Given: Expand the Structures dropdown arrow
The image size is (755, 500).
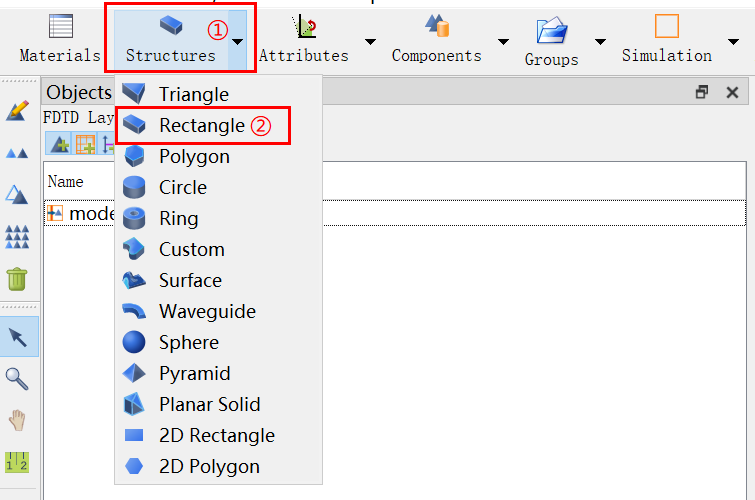Looking at the screenshot, I should click(238, 42).
